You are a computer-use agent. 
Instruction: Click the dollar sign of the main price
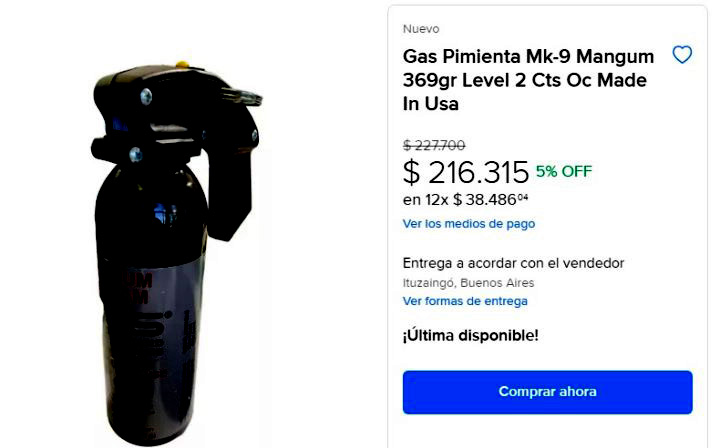coord(411,173)
